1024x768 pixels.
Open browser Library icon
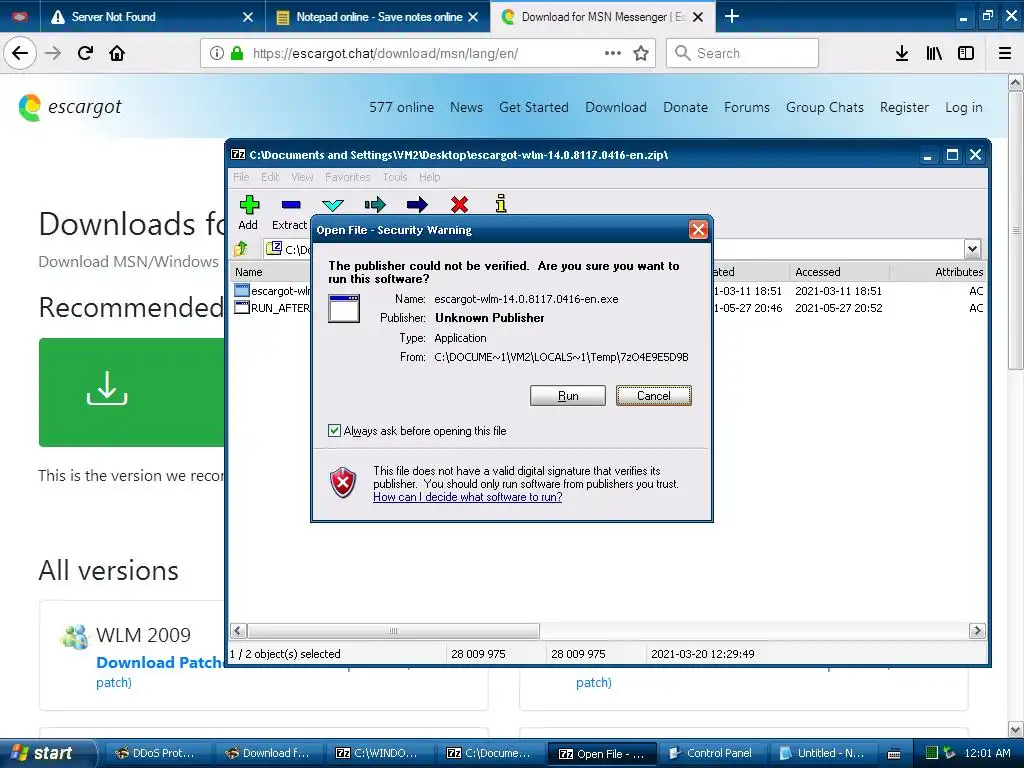[934, 53]
